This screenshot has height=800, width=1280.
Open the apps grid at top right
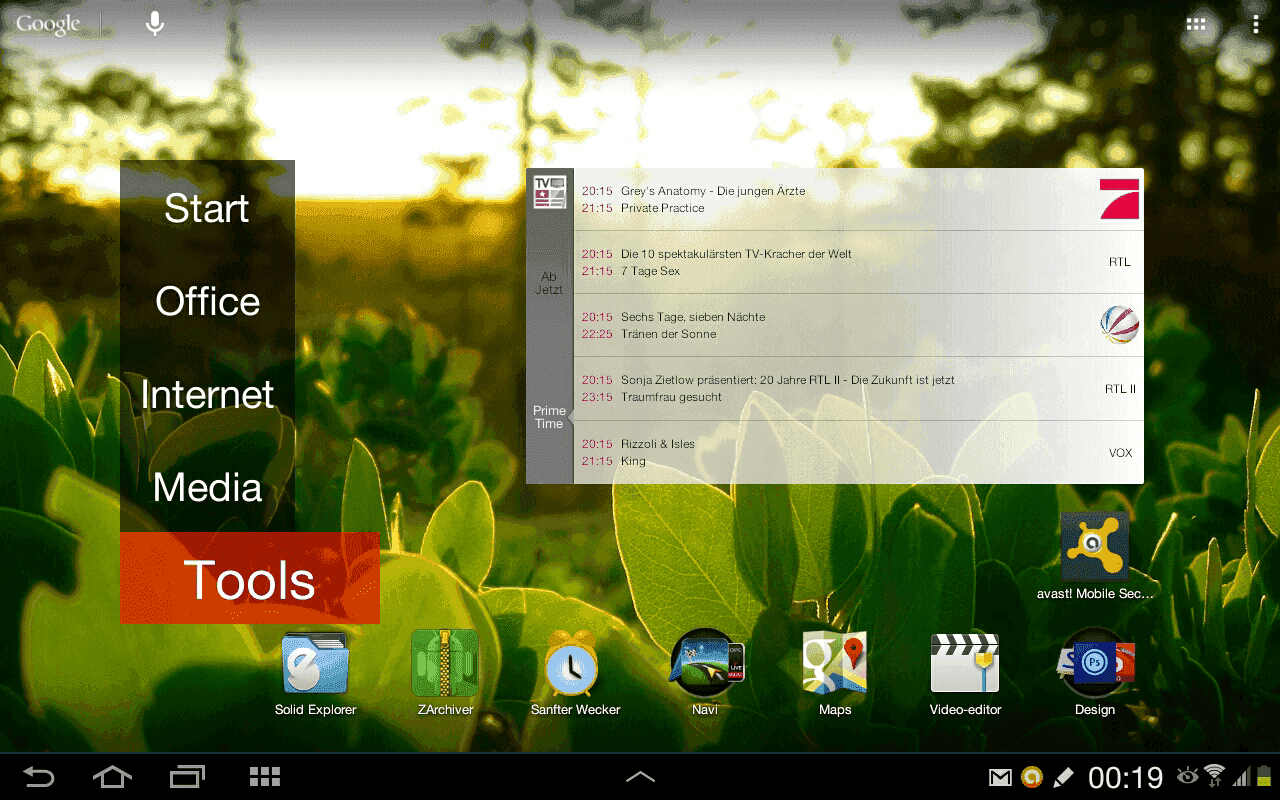tap(1196, 24)
